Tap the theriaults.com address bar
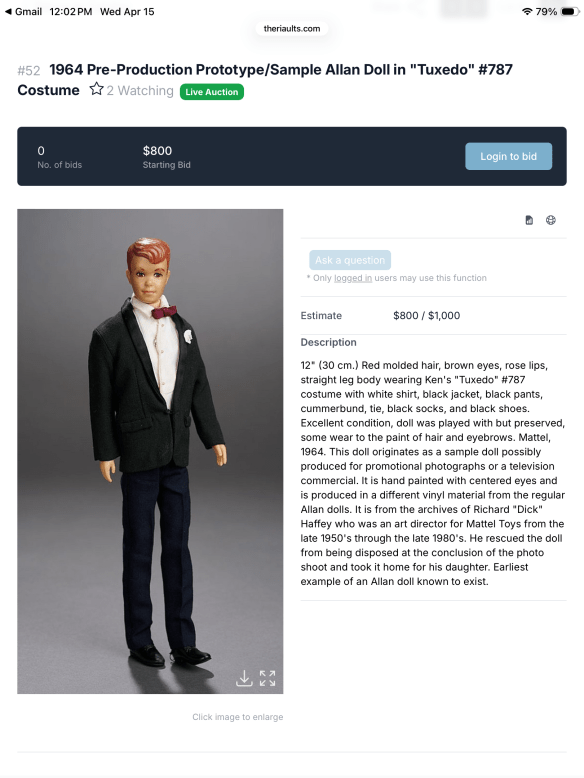584x778 pixels. coord(292,29)
